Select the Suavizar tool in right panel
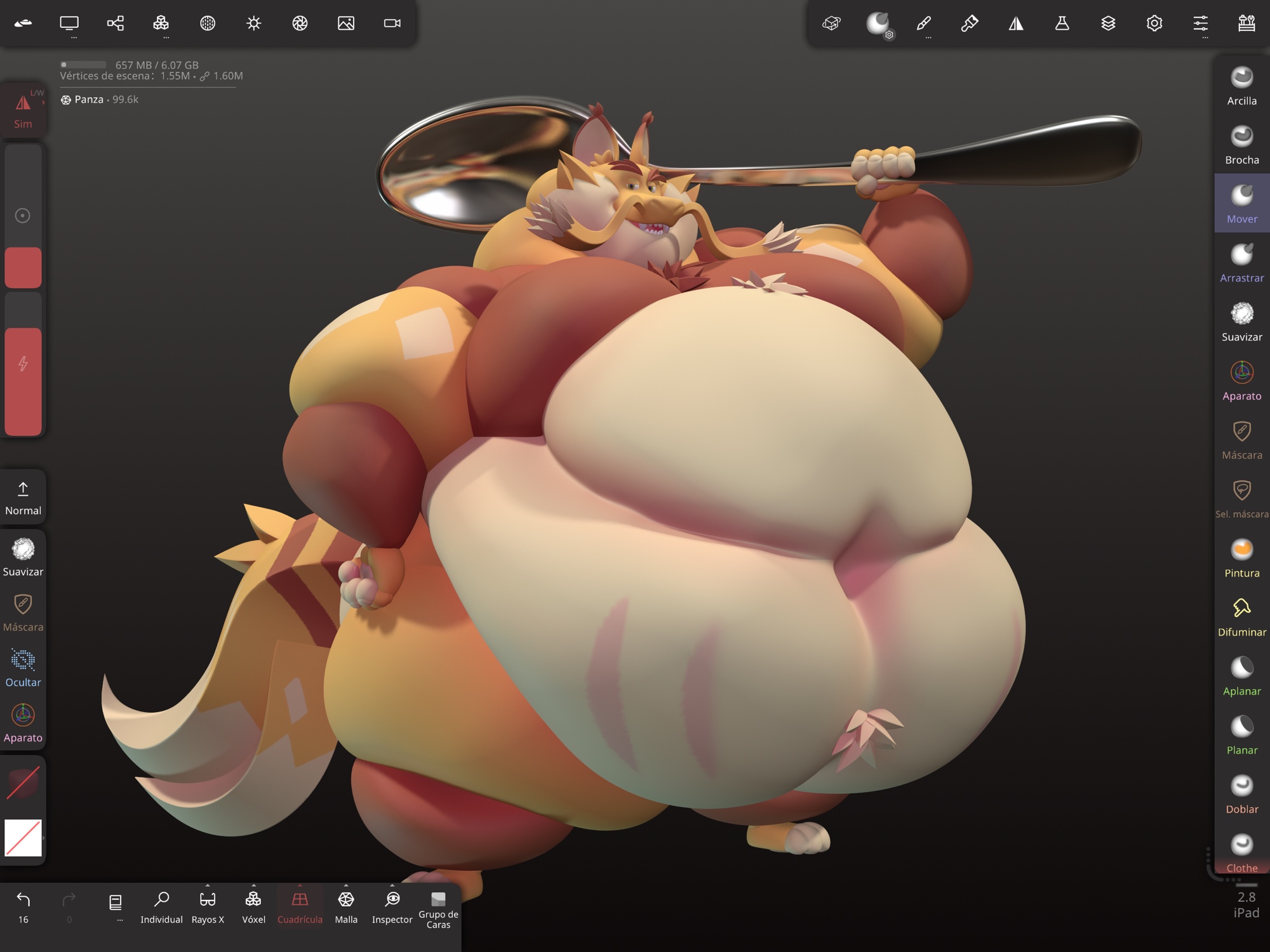The image size is (1270, 952). 1241,322
